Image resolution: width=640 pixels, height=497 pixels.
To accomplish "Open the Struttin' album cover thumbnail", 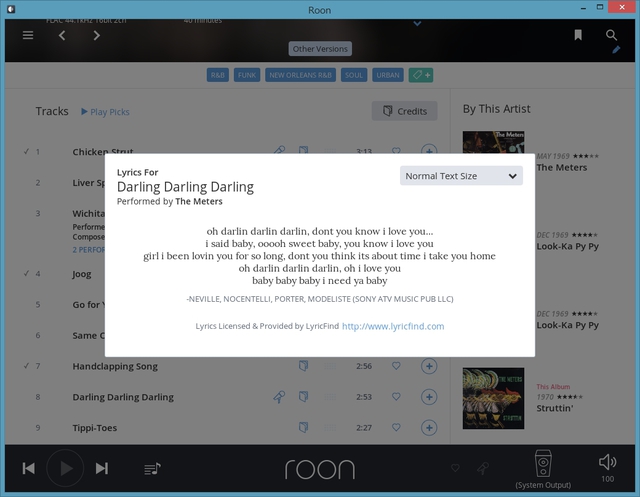I will [x=493, y=398].
